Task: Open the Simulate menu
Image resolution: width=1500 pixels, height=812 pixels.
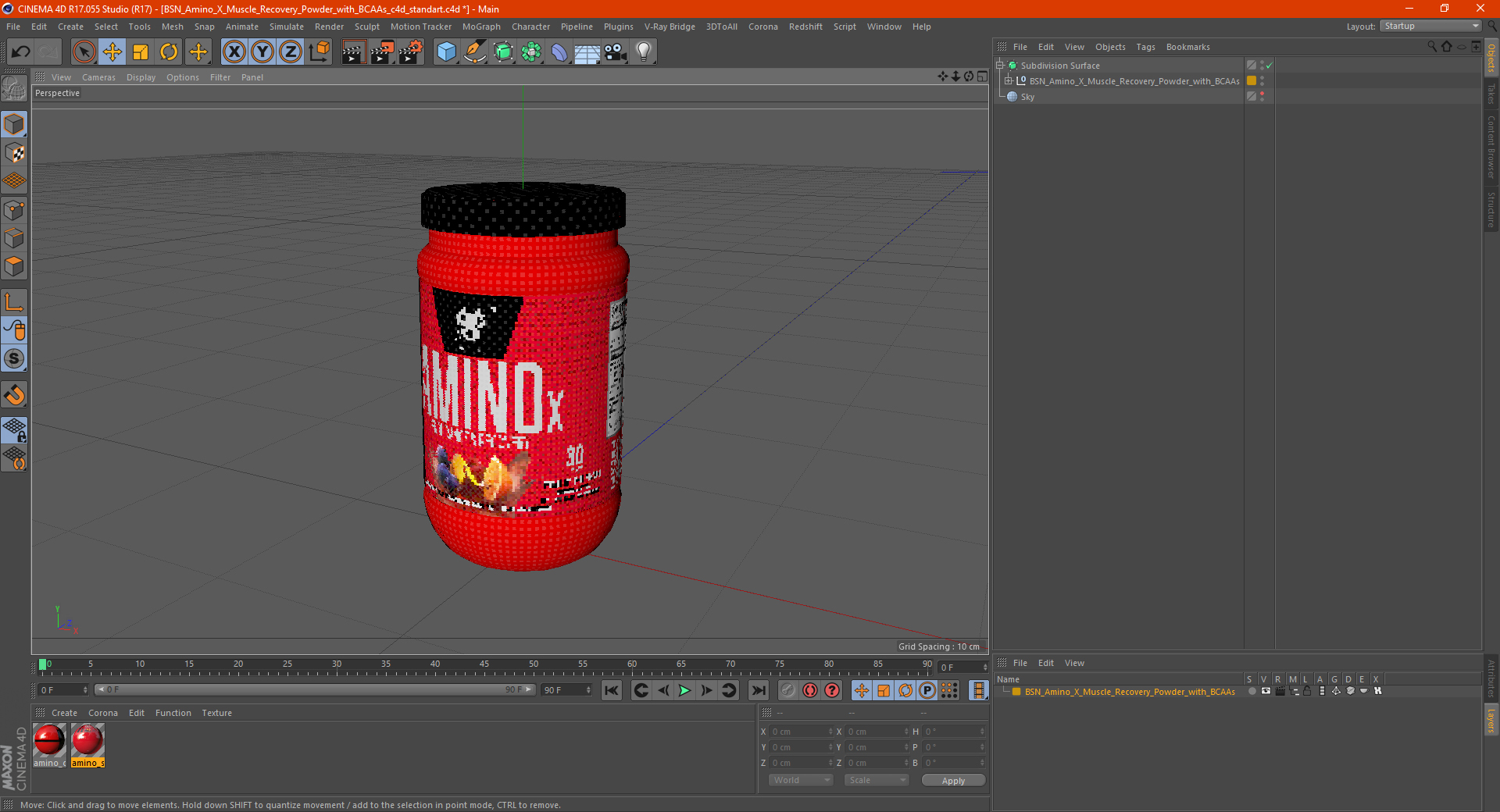Action: point(287,27)
